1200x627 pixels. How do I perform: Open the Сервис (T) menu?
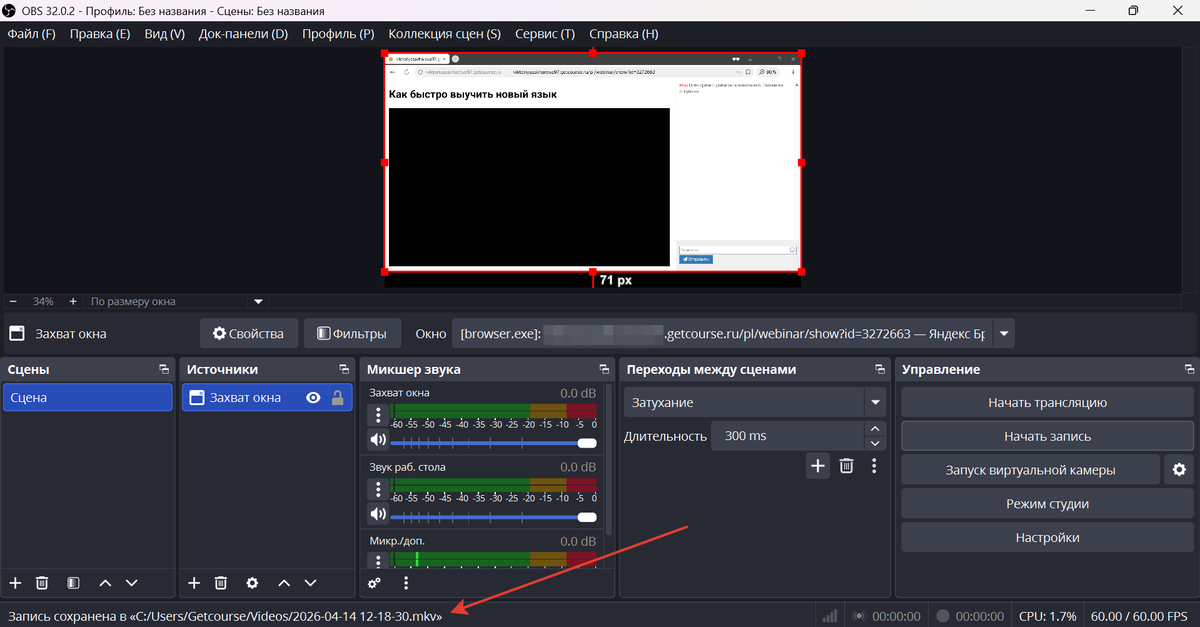[x=544, y=34]
